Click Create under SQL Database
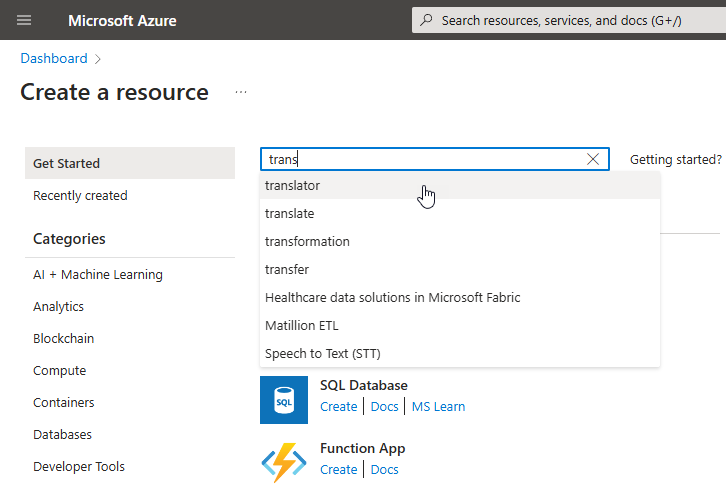 (x=338, y=406)
